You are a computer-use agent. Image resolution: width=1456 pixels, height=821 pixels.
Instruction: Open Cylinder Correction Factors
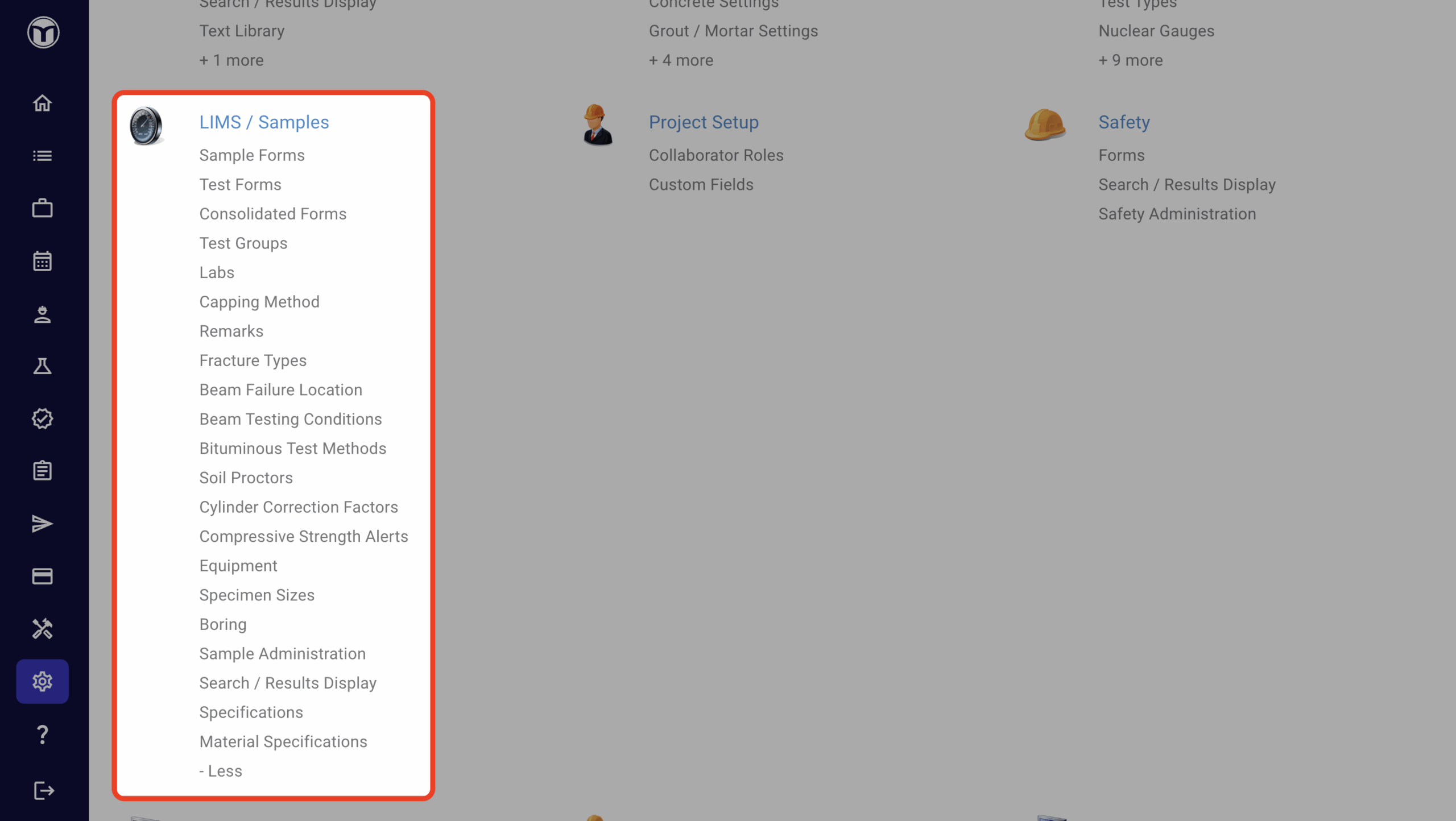pyautogui.click(x=299, y=507)
